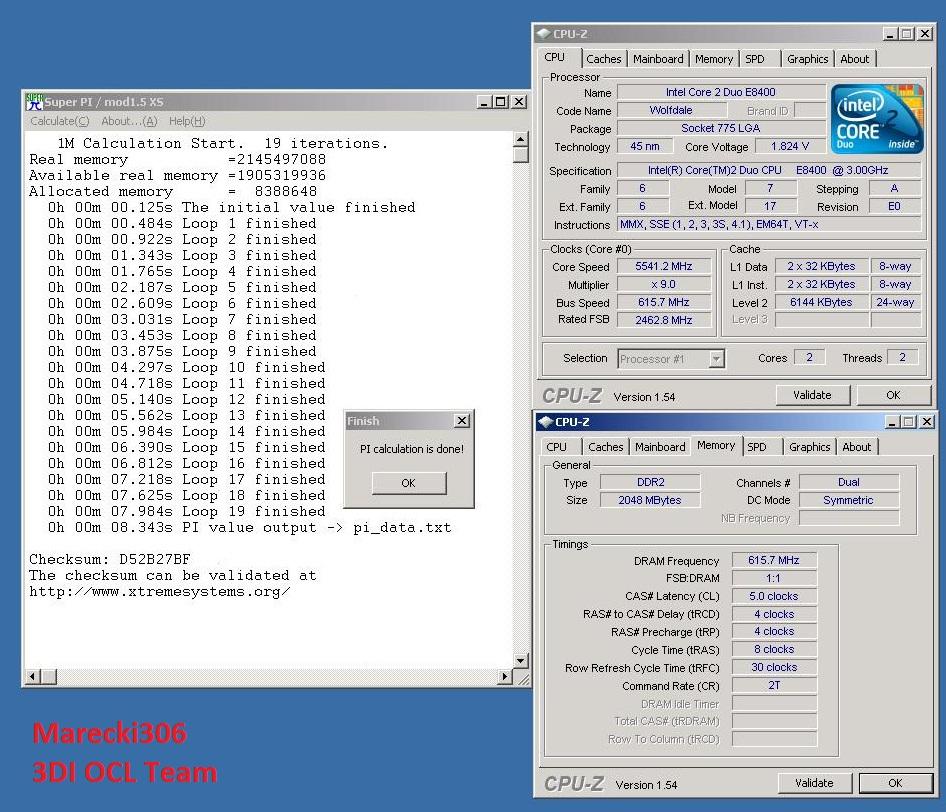Switch to Caches tab in upper CPU-Z window
946x812 pixels.
click(x=603, y=59)
